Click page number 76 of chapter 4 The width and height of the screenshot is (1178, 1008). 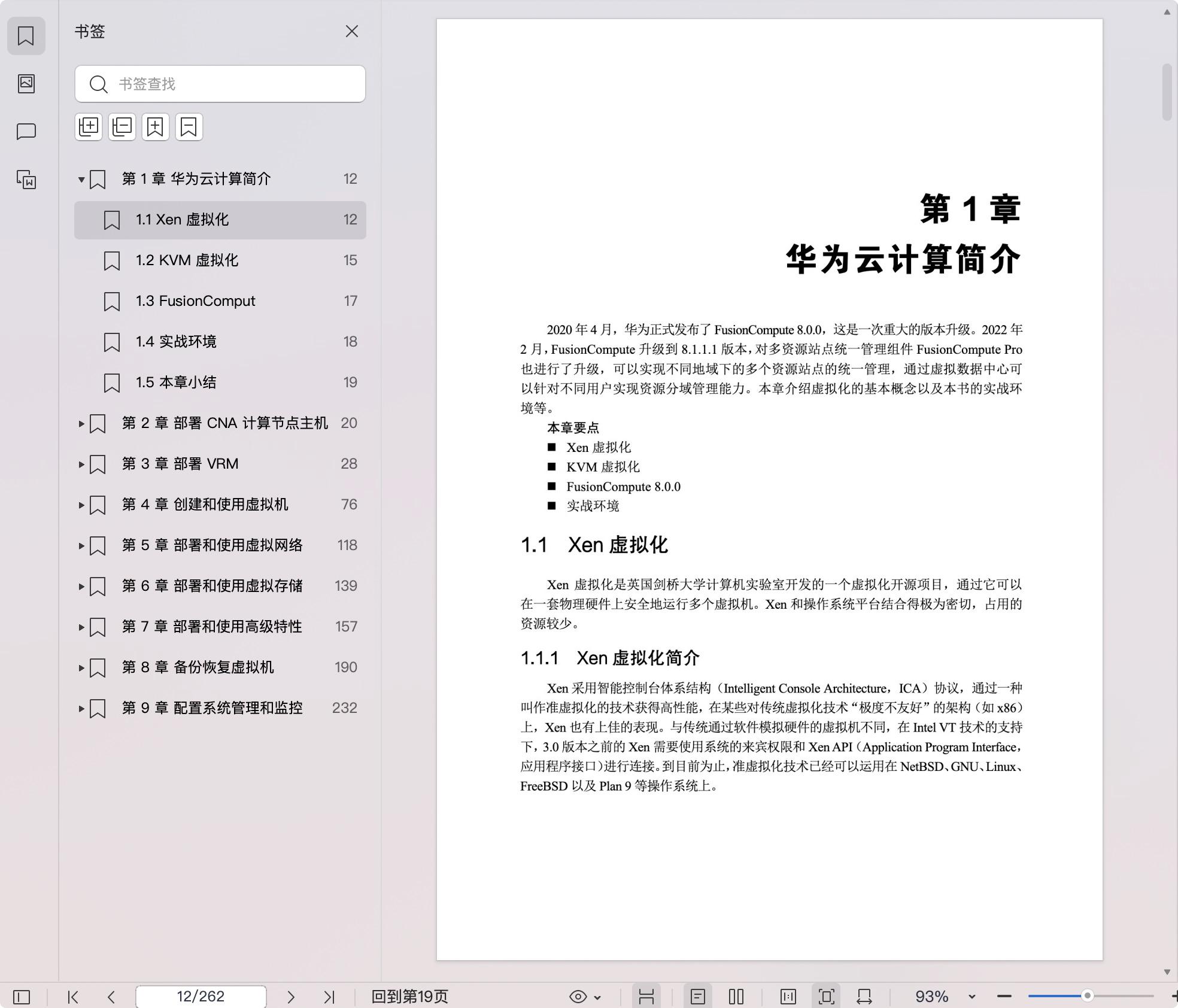(349, 505)
